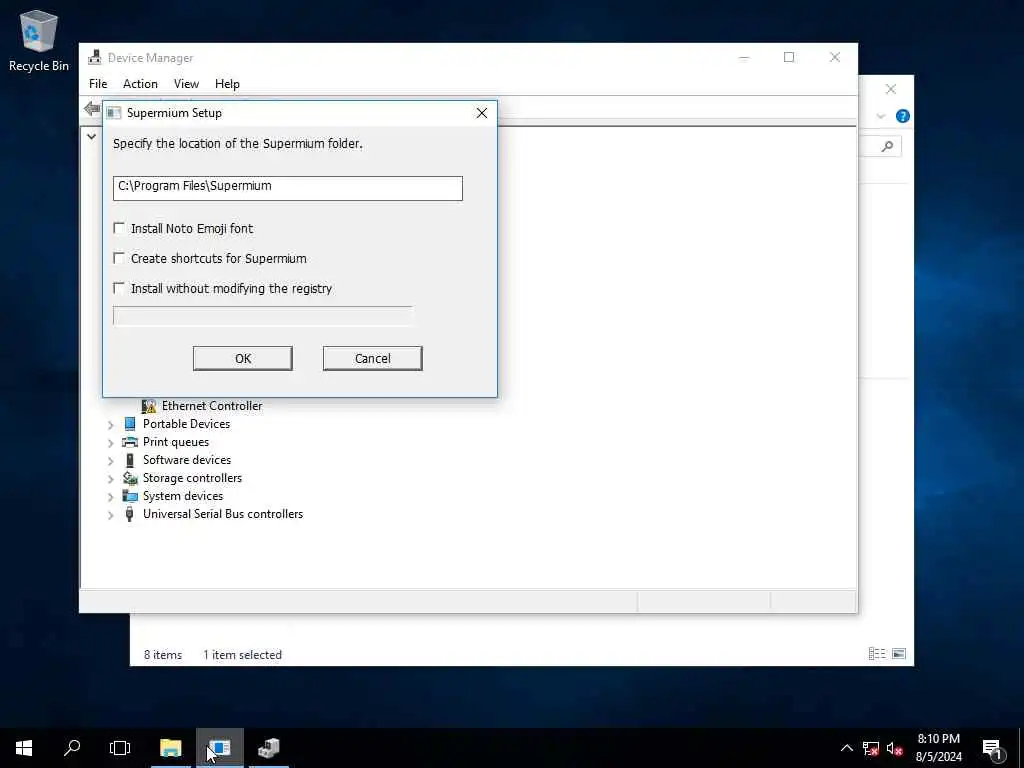Expand System devices category
This screenshot has height=768, width=1024.
[x=110, y=497]
